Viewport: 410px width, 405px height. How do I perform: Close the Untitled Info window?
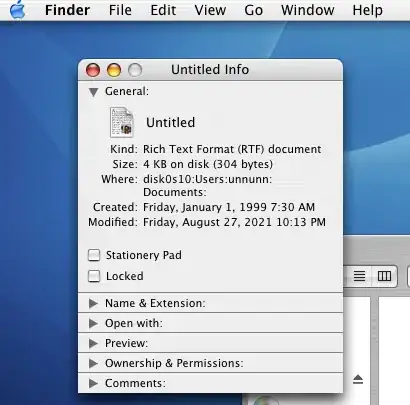(93, 70)
